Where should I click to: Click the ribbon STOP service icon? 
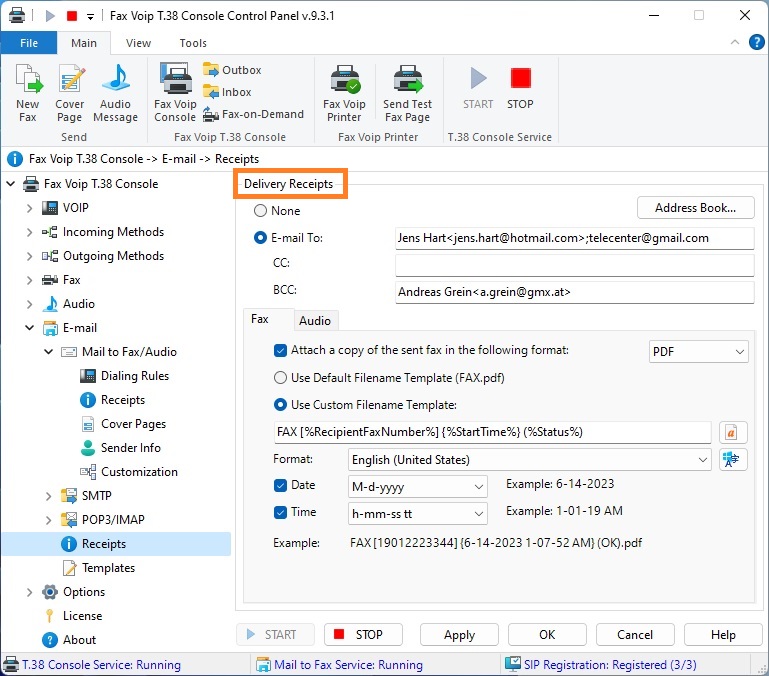(x=520, y=88)
